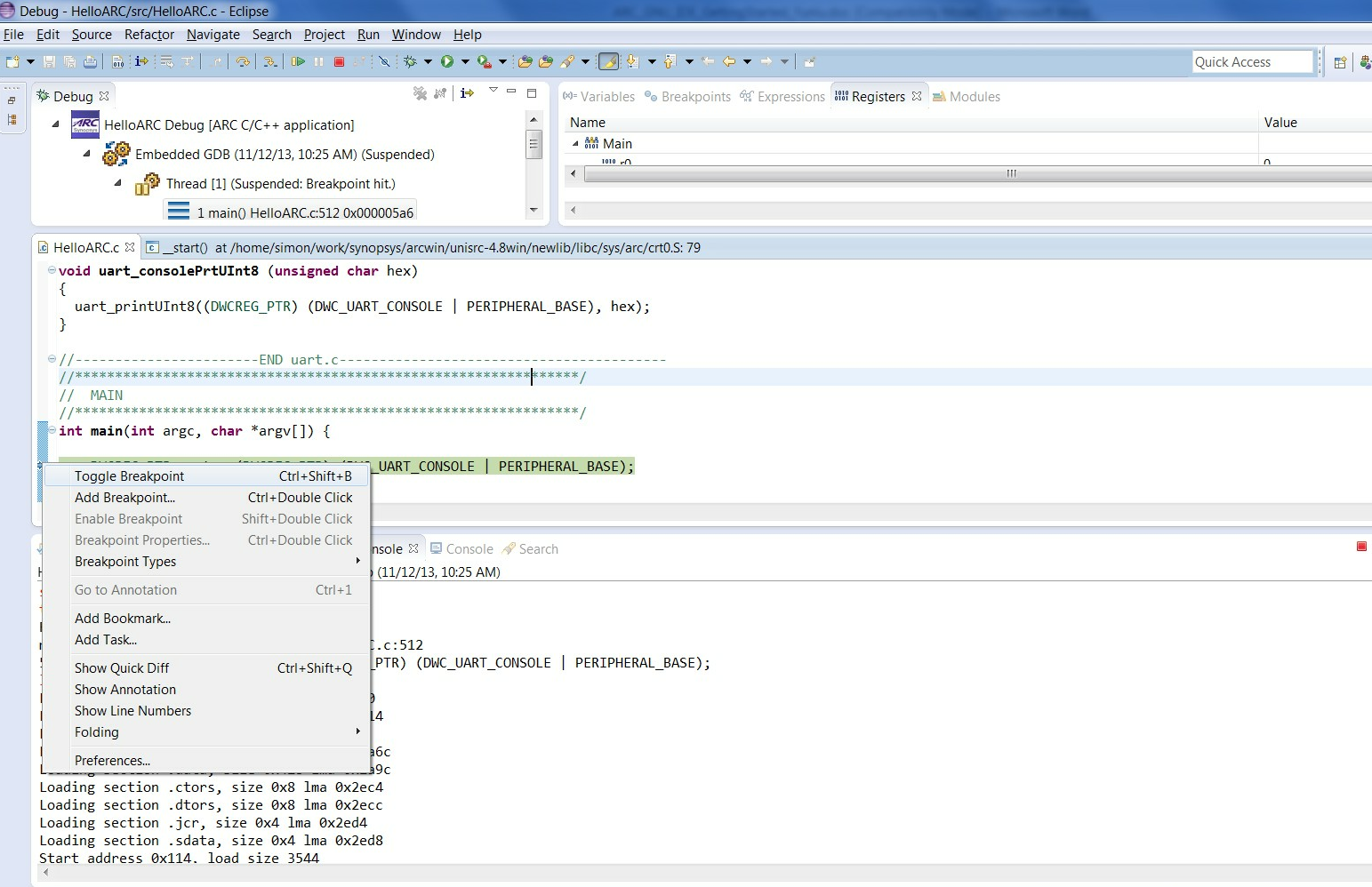
Task: Choose Add Task... from context menu
Action: [206, 640]
